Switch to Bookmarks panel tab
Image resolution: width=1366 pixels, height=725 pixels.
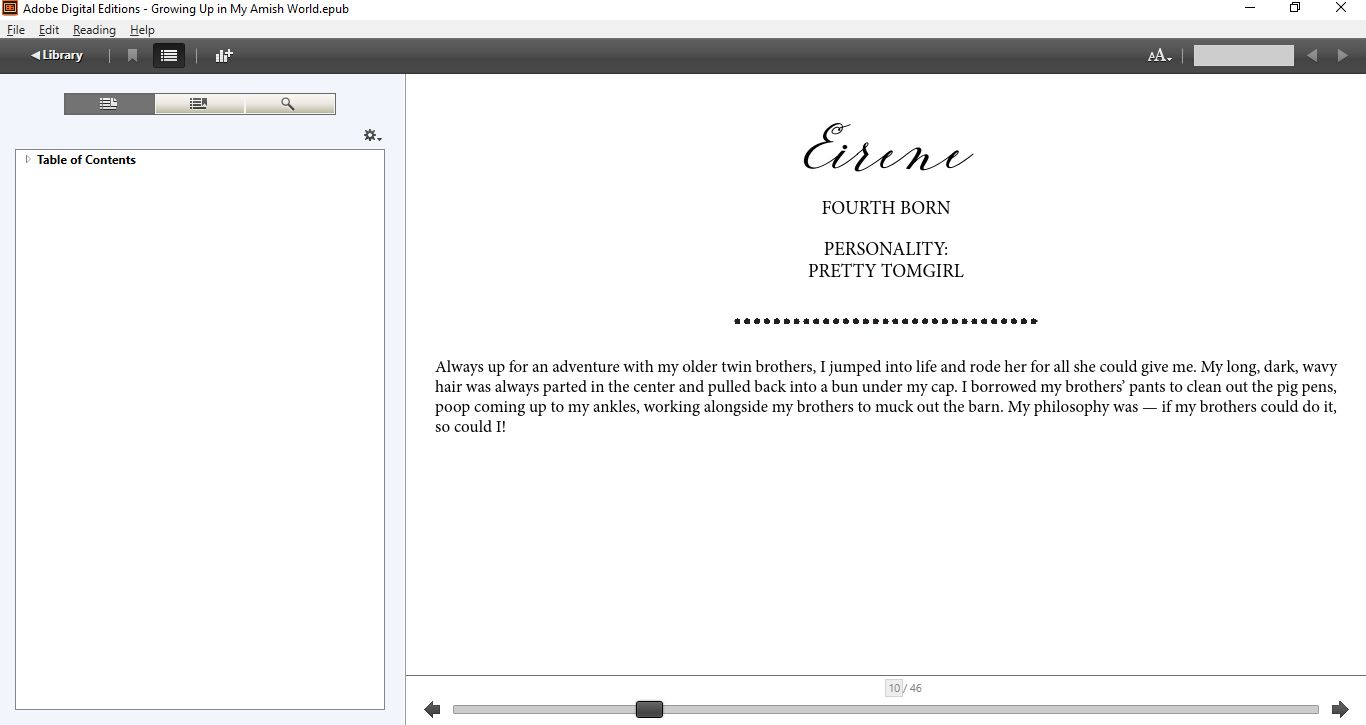pos(199,104)
